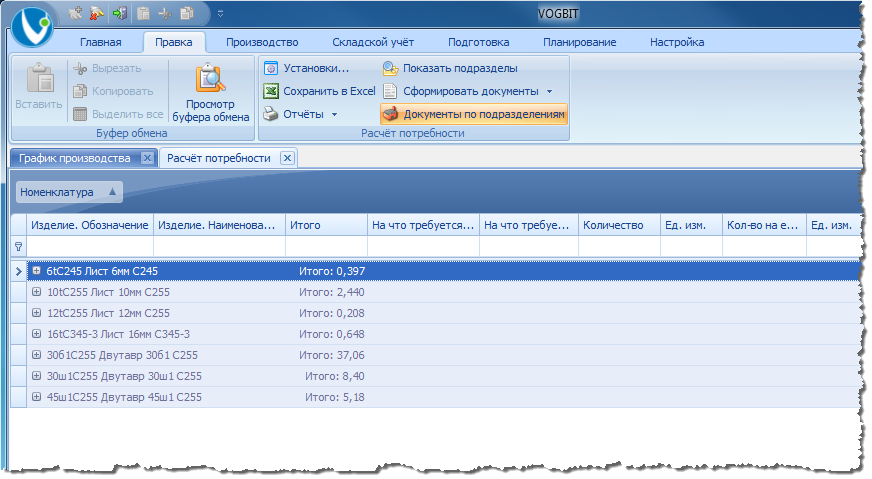872x479 pixels.
Task: Click Вырезать in the clipboard group
Action: click(107, 68)
